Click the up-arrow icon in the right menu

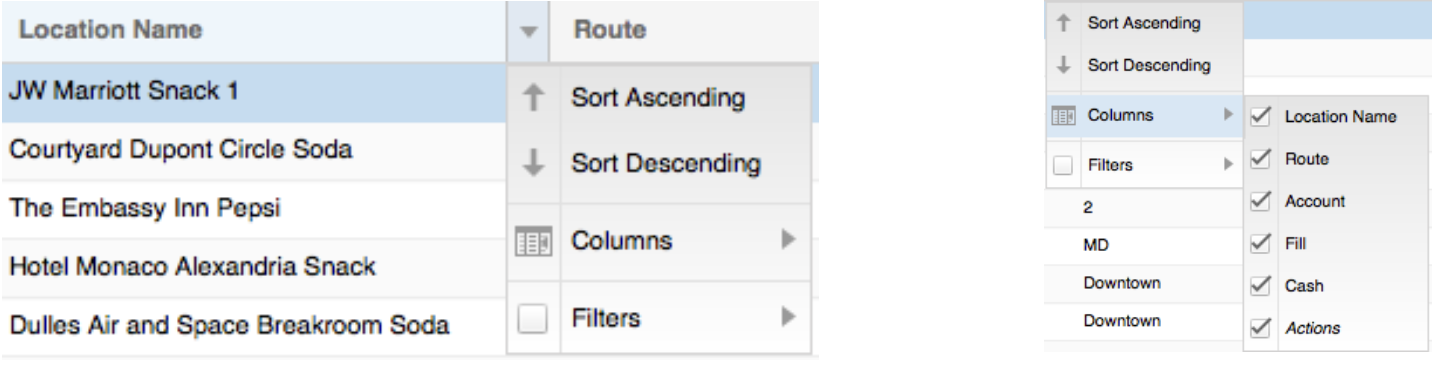(x=1063, y=22)
